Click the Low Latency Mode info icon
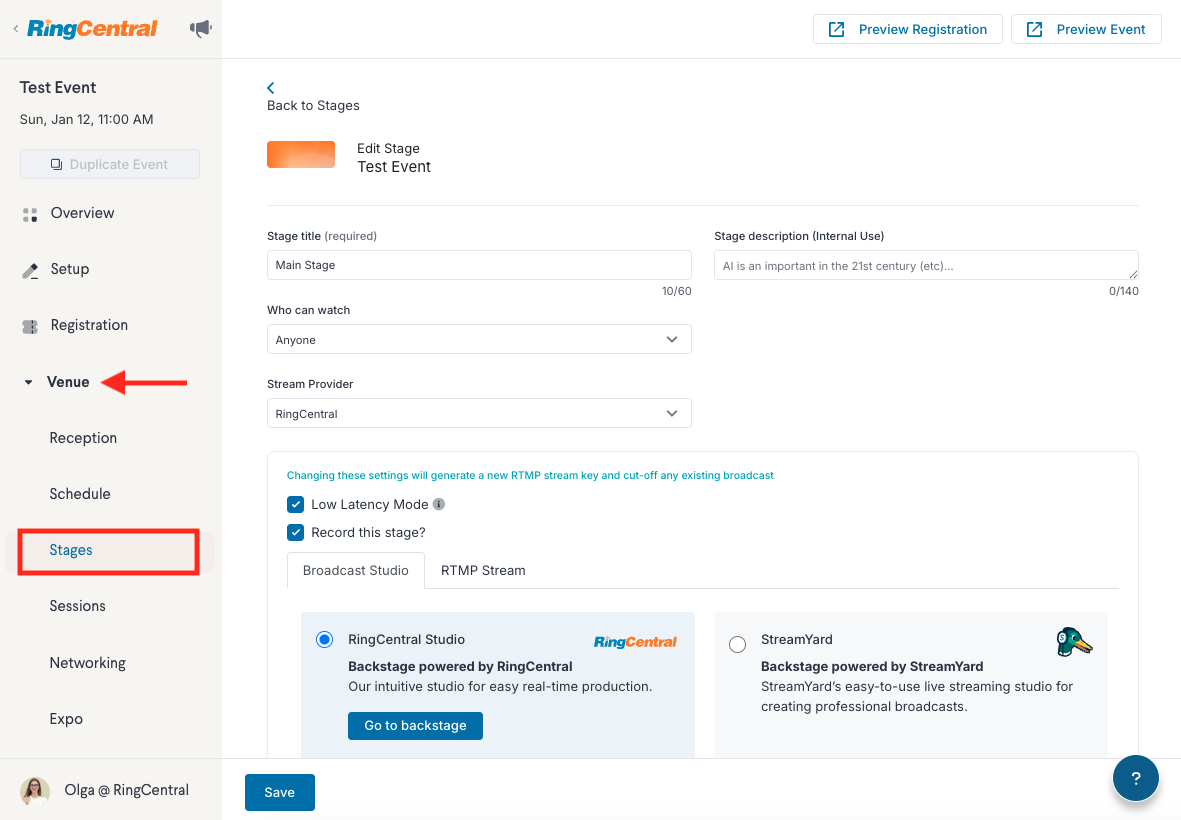This screenshot has width=1181, height=820. pos(439,504)
